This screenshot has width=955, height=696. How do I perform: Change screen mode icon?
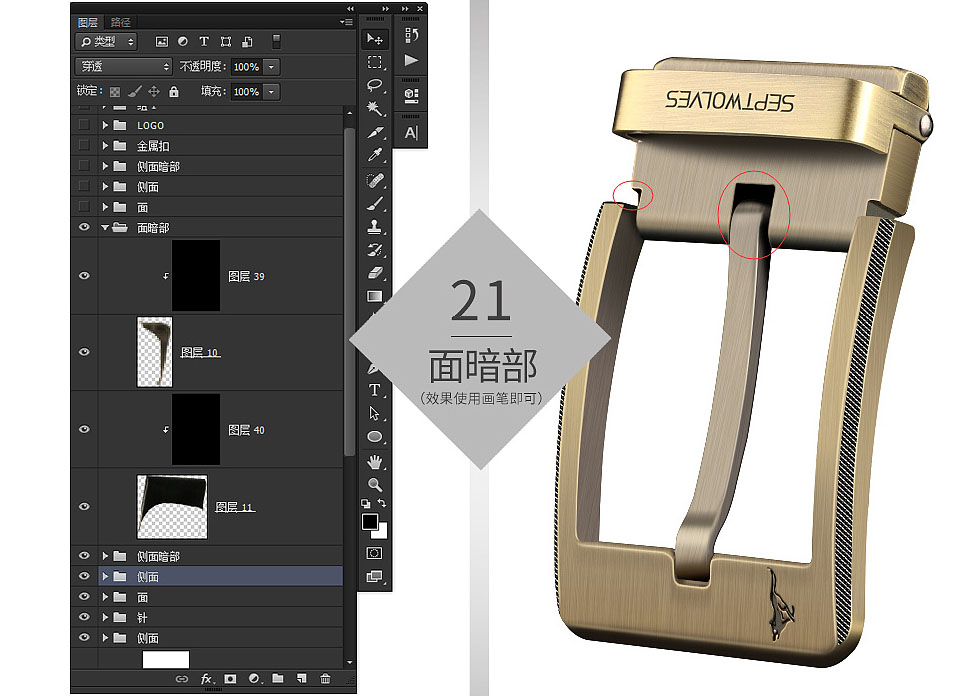click(375, 576)
